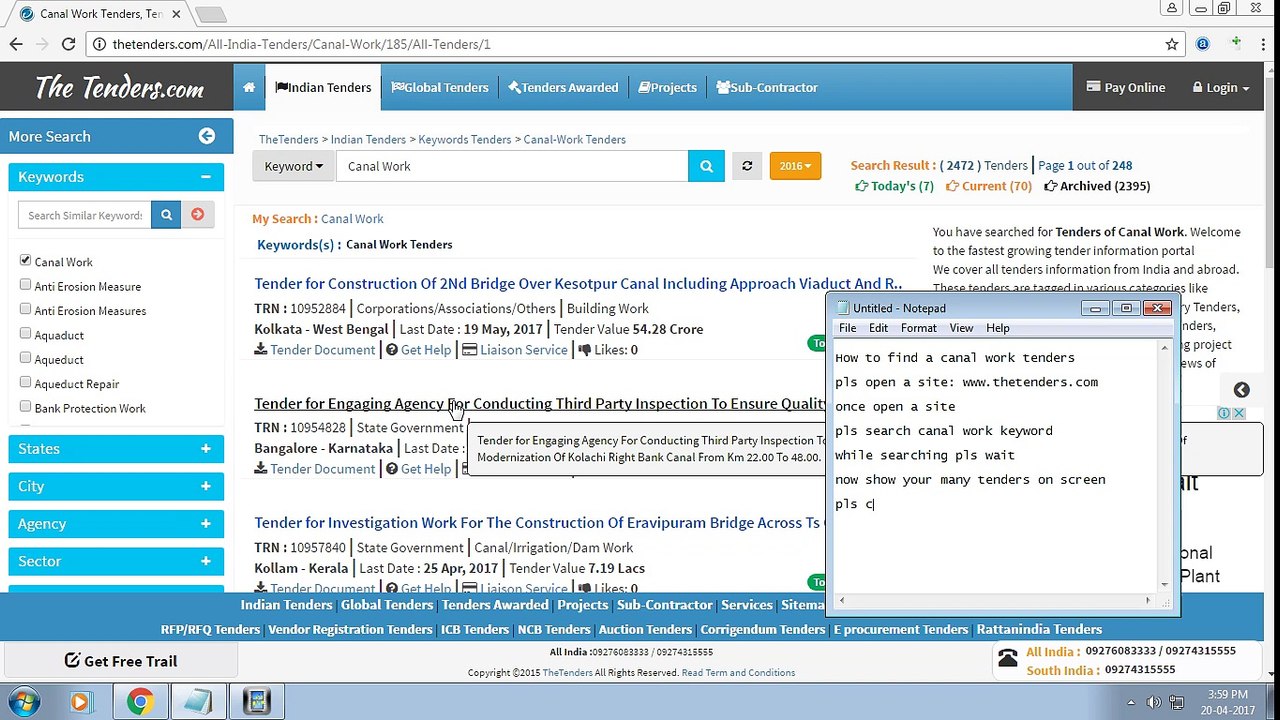The height and width of the screenshot is (720, 1280).
Task: Open Chrome from the taskbar
Action: click(140, 701)
